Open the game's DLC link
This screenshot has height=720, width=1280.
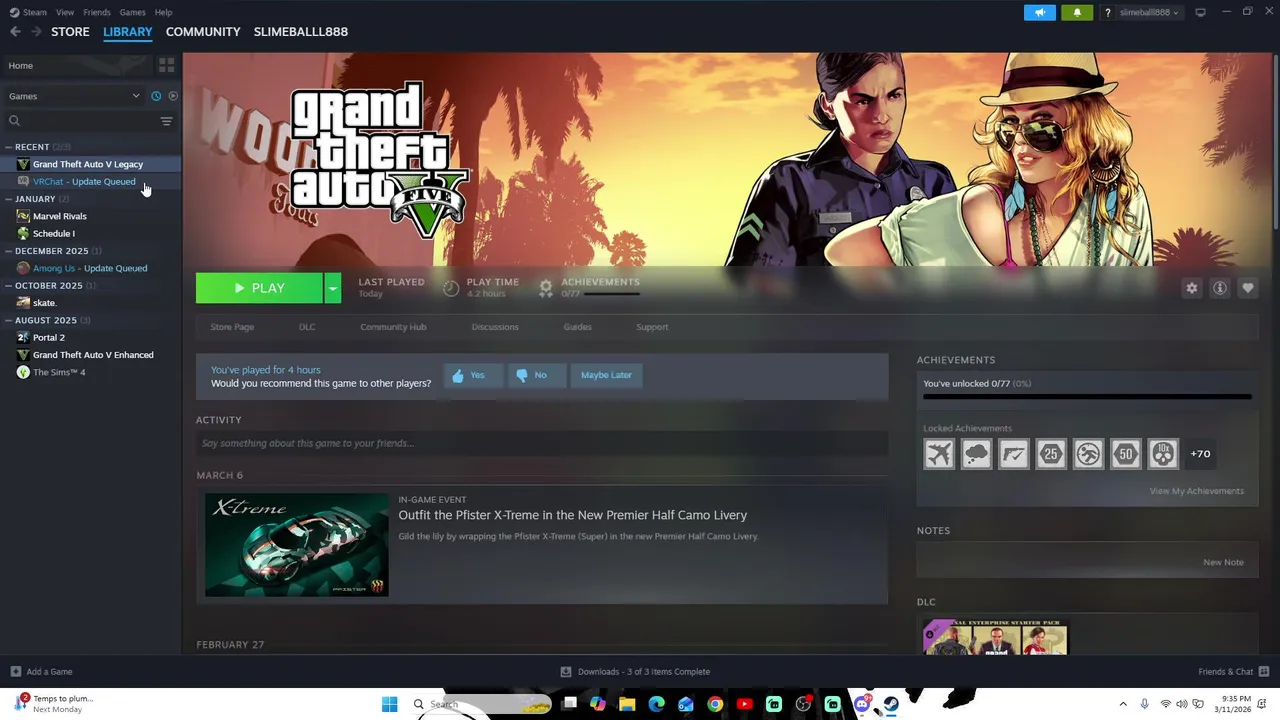(x=307, y=327)
